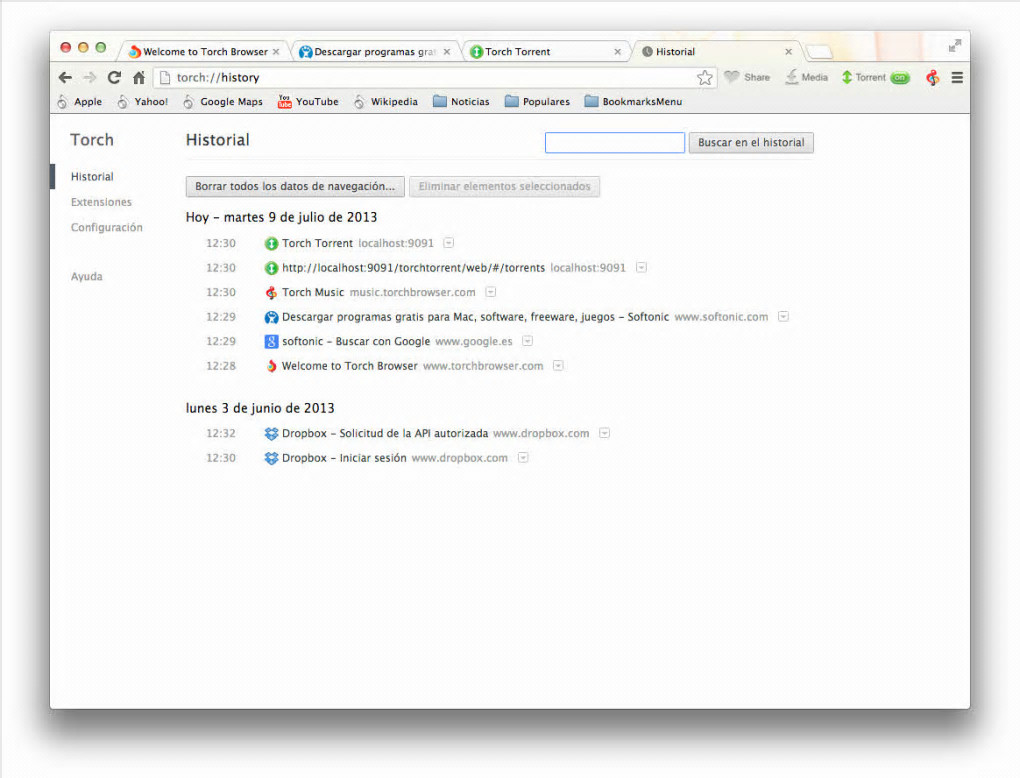Open the Share heart button
Viewport: 1020px width, 778px height.
click(x=747, y=77)
